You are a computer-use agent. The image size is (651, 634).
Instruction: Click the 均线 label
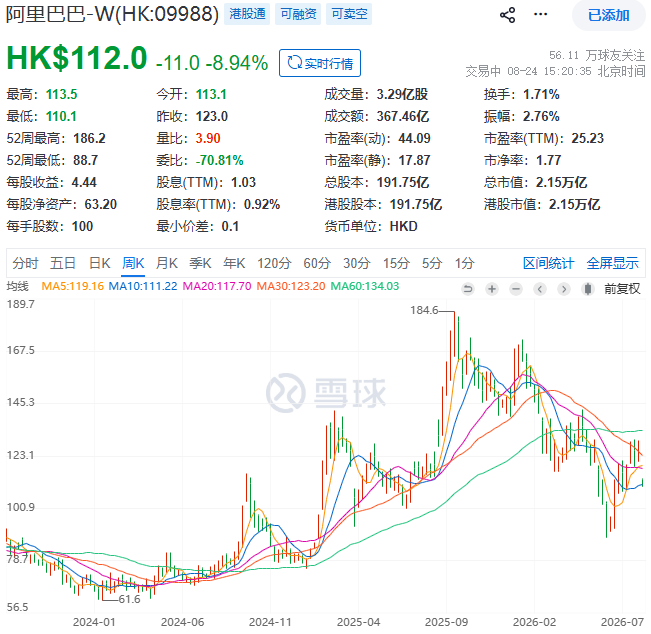point(17,286)
